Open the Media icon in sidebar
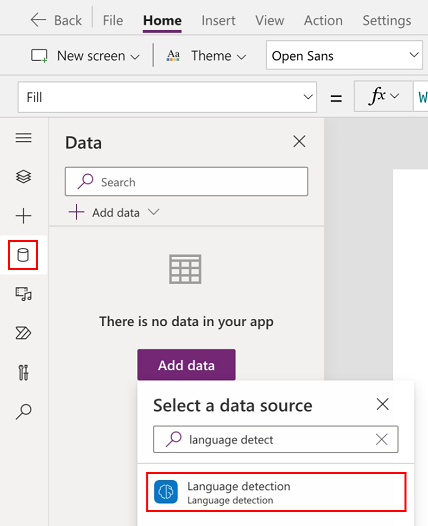Image resolution: width=428 pixels, height=526 pixels. pyautogui.click(x=23, y=294)
